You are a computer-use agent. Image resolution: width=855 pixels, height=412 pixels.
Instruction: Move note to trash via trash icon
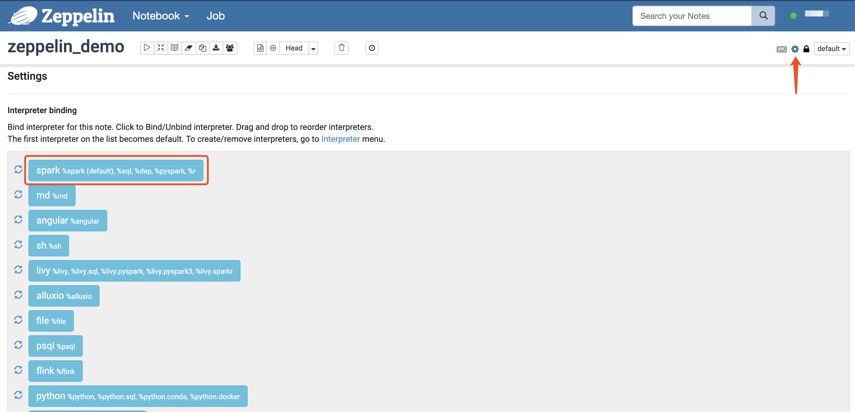(341, 48)
